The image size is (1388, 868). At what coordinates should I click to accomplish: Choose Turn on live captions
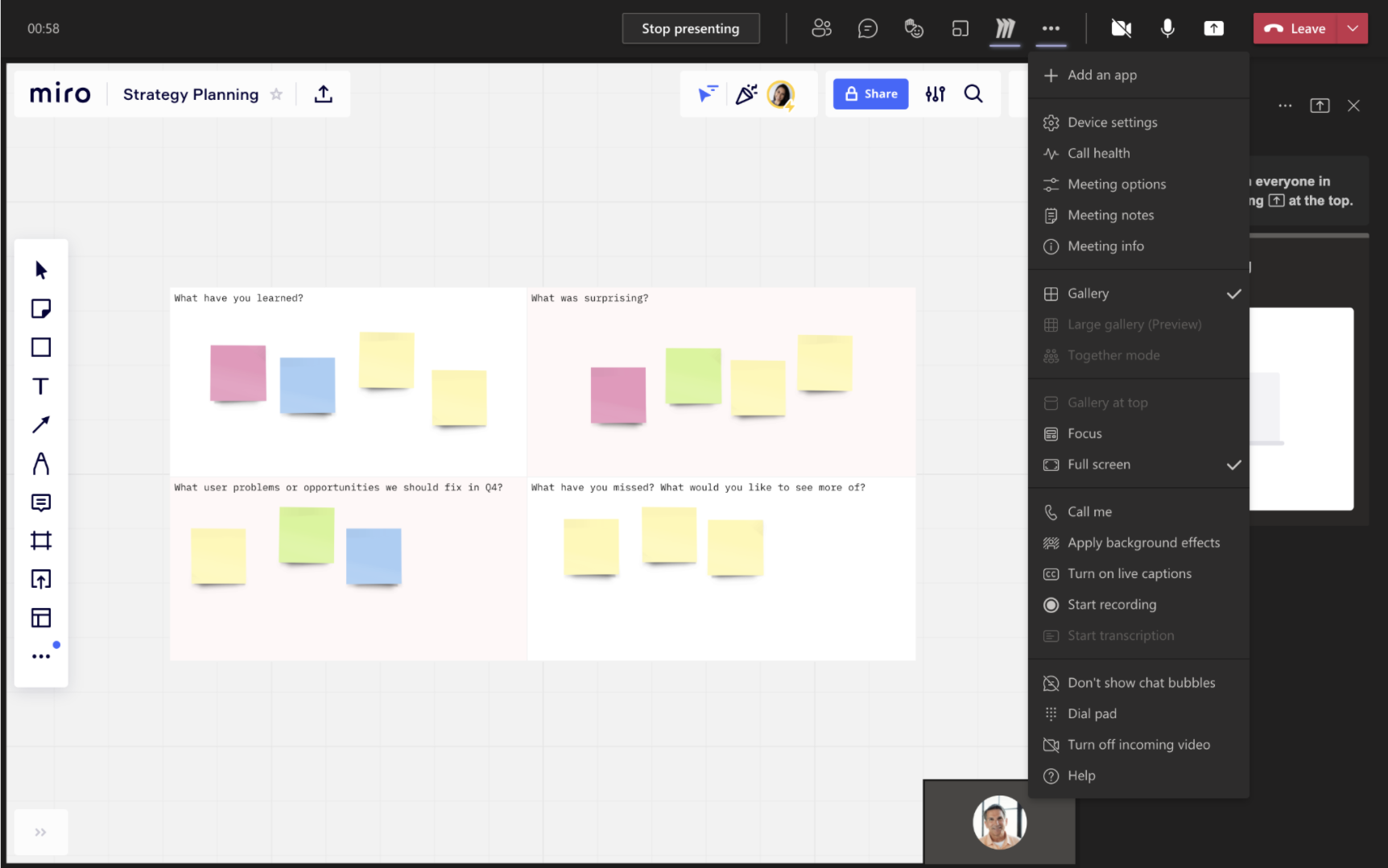tap(1129, 574)
